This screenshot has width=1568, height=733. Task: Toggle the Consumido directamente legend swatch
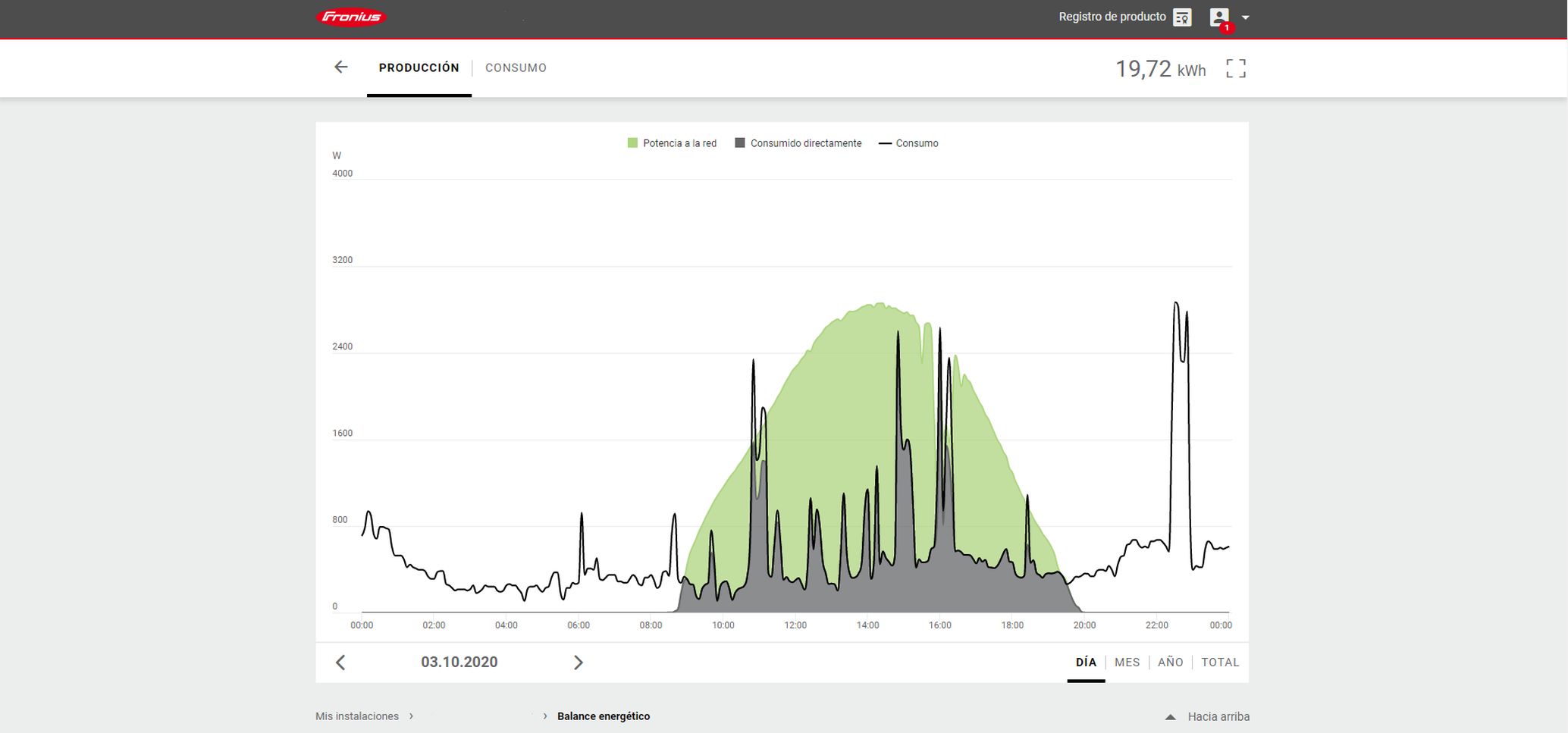pos(740,143)
